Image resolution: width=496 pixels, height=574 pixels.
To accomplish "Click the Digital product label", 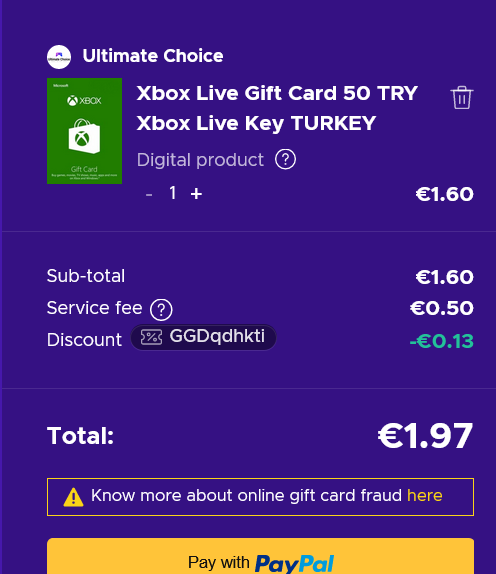I will (x=200, y=160).
